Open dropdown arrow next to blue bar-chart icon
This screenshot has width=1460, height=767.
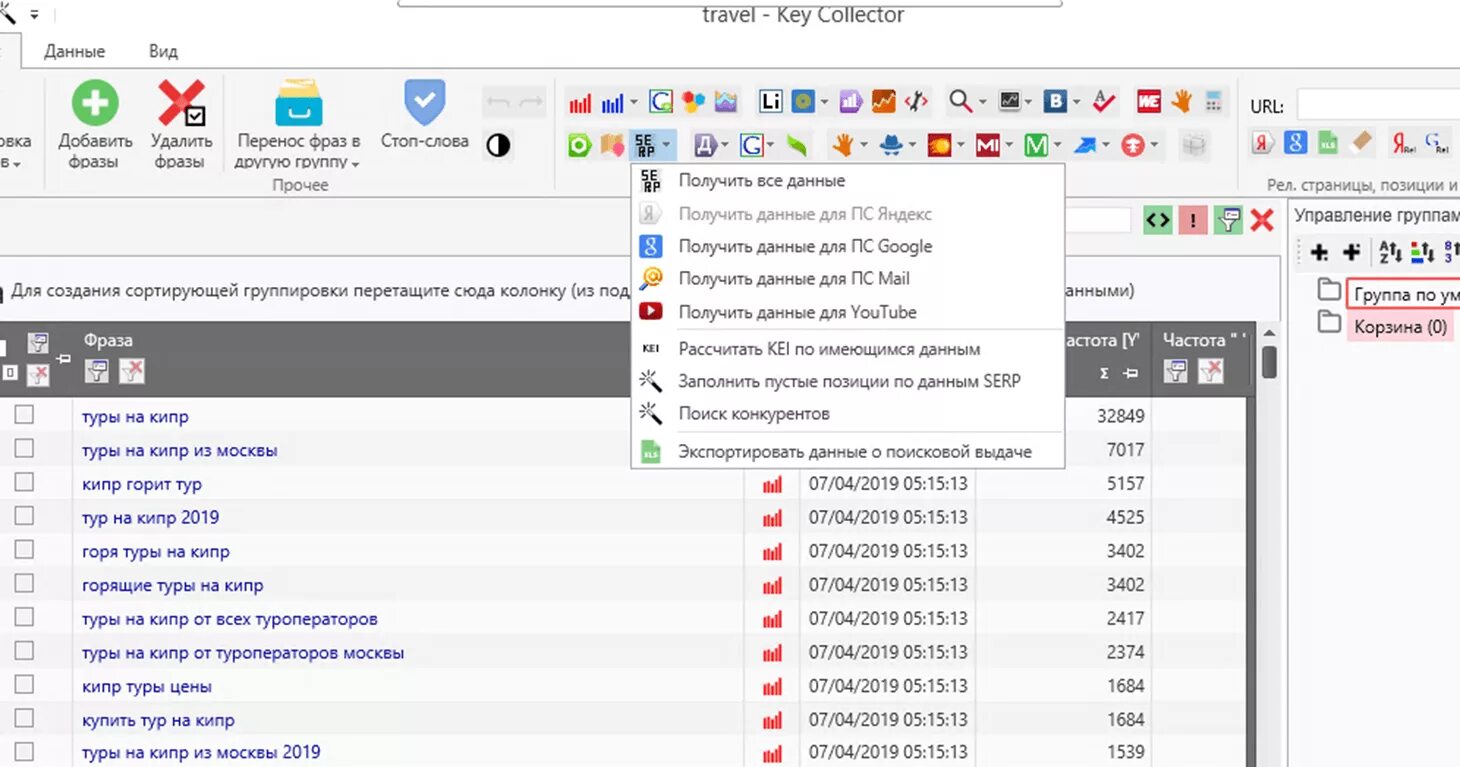pos(632,103)
